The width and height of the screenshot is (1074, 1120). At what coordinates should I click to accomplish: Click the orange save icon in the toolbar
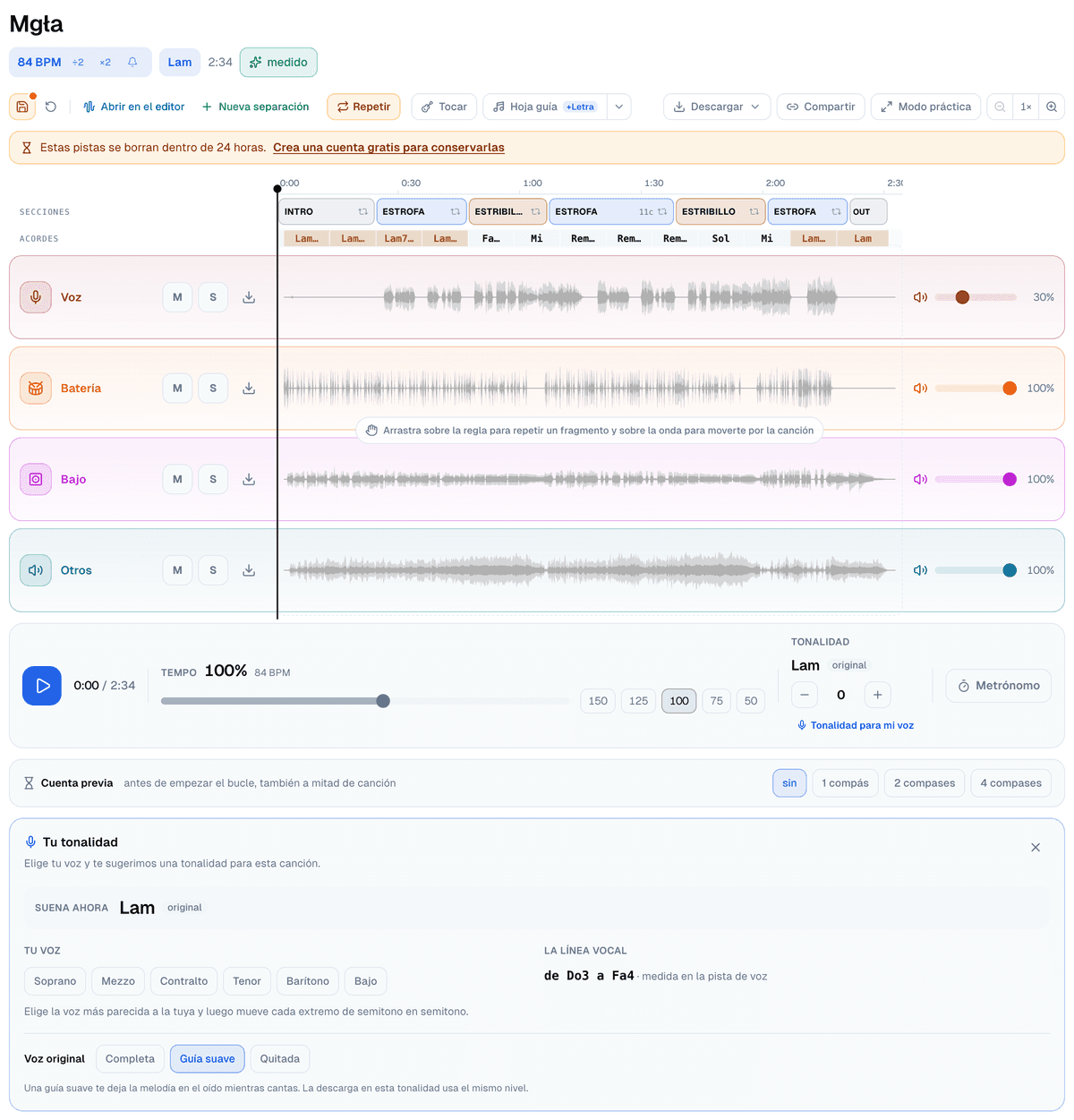pos(22,107)
